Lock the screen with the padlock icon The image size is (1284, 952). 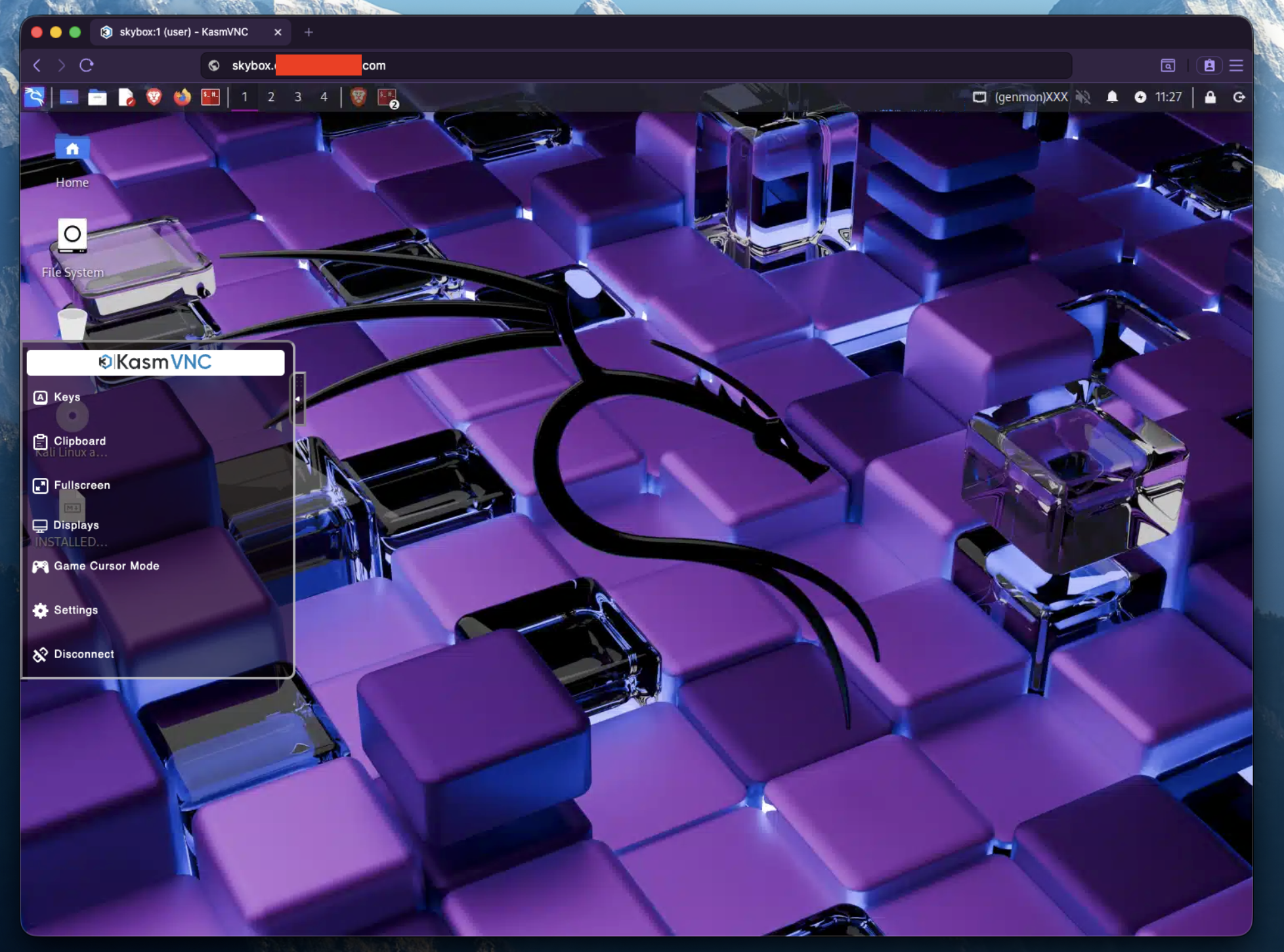(1210, 97)
